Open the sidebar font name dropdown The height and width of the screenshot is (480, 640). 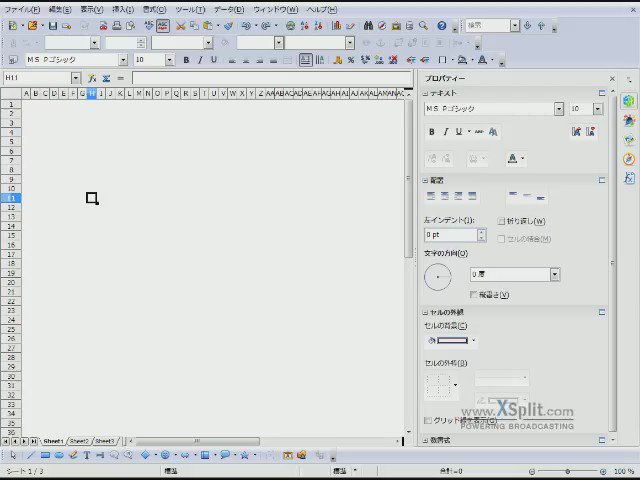(559, 109)
